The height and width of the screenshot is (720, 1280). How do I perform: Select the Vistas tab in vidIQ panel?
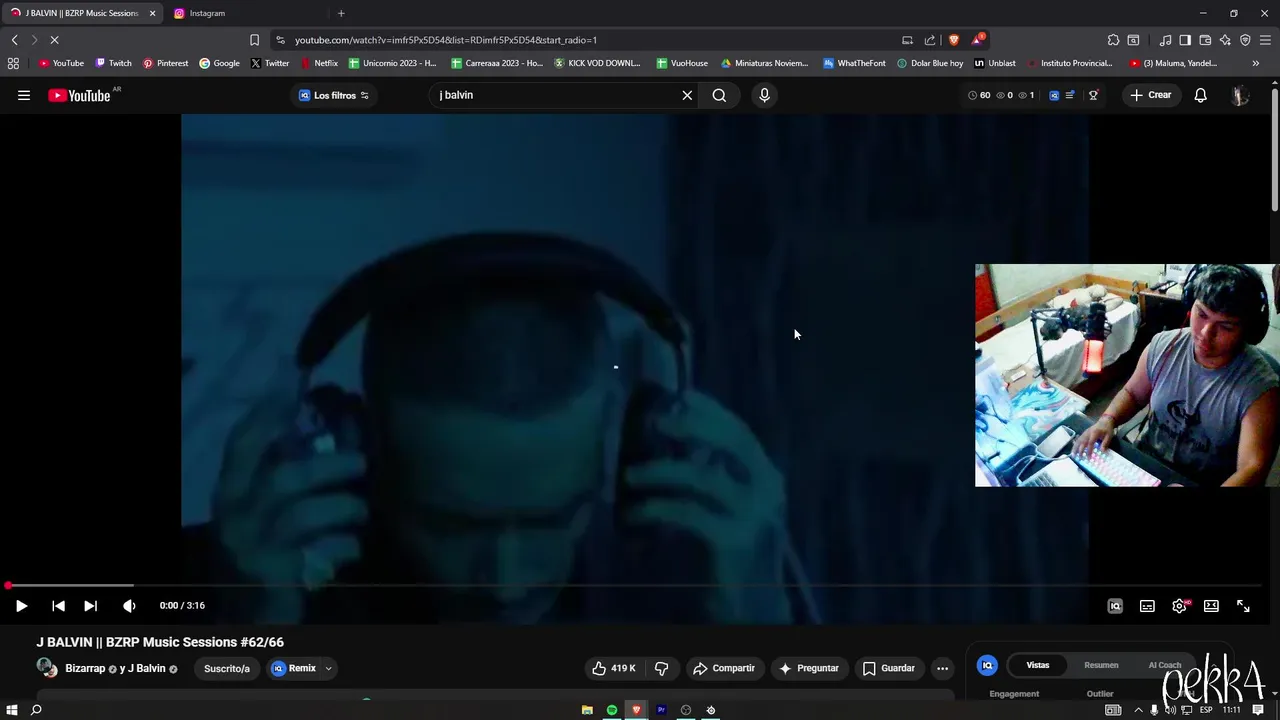(x=1038, y=665)
